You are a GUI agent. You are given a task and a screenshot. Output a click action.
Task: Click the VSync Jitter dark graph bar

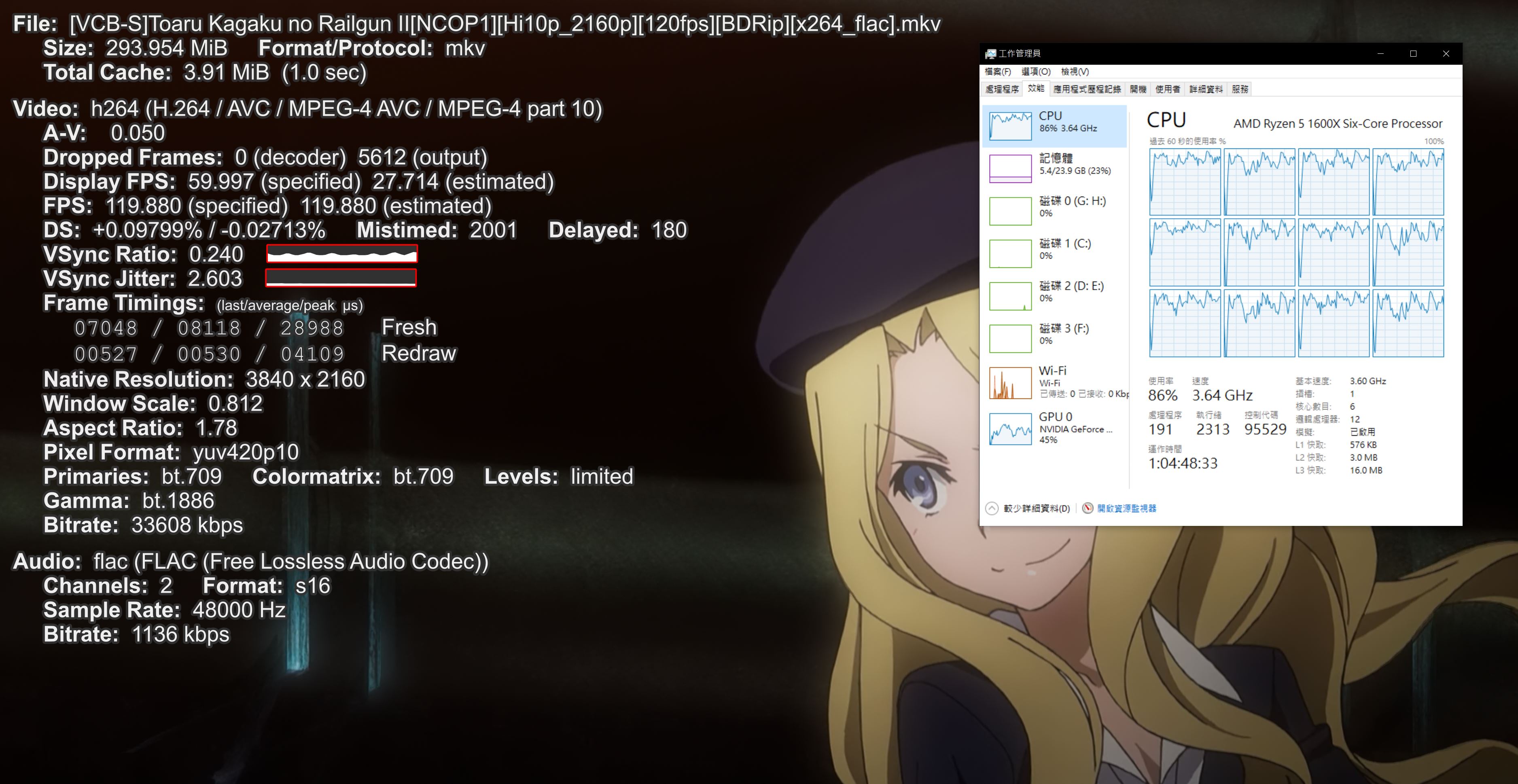[x=341, y=278]
